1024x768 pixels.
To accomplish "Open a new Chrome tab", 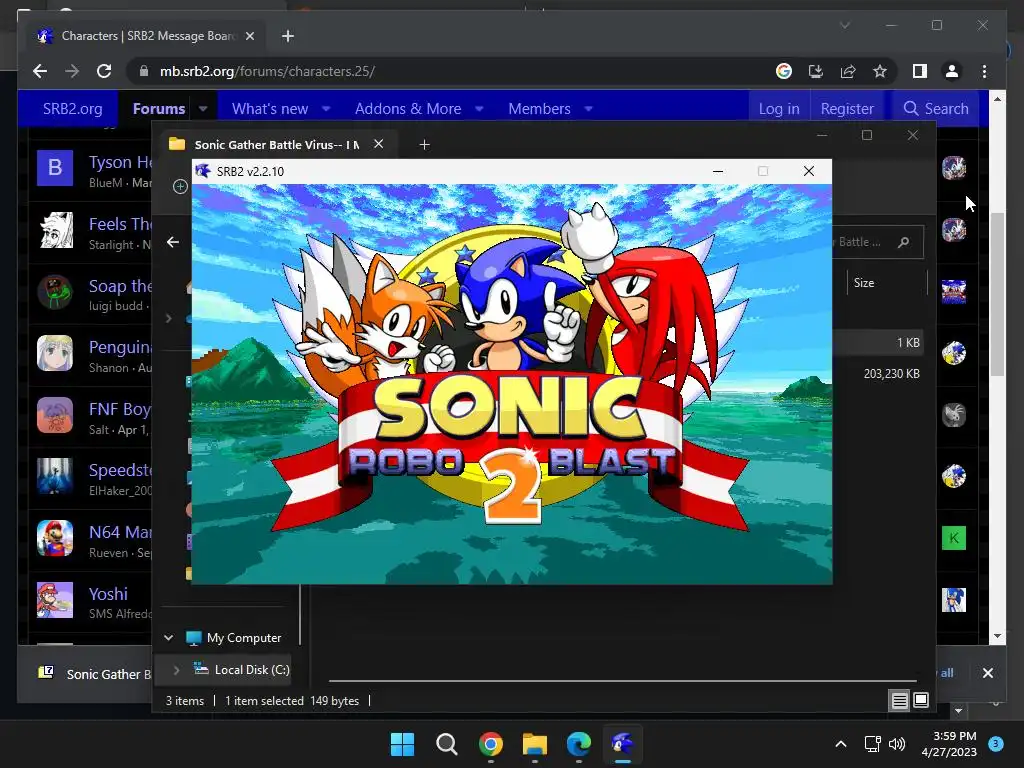I will tap(288, 36).
